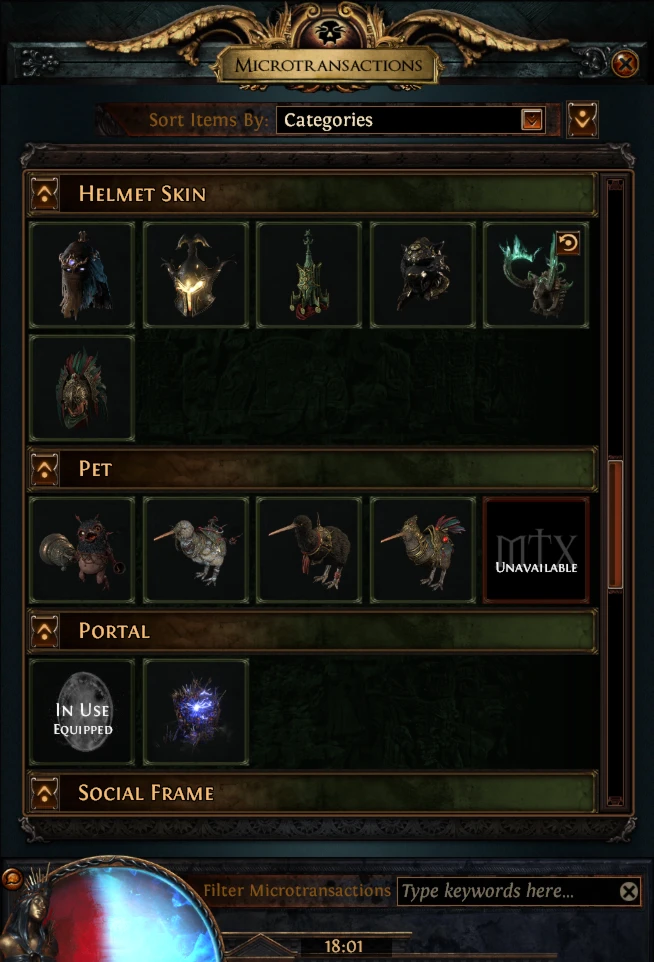Viewport: 654px width, 962px height.
Task: Collapse the Portal section header
Action: tap(45, 631)
